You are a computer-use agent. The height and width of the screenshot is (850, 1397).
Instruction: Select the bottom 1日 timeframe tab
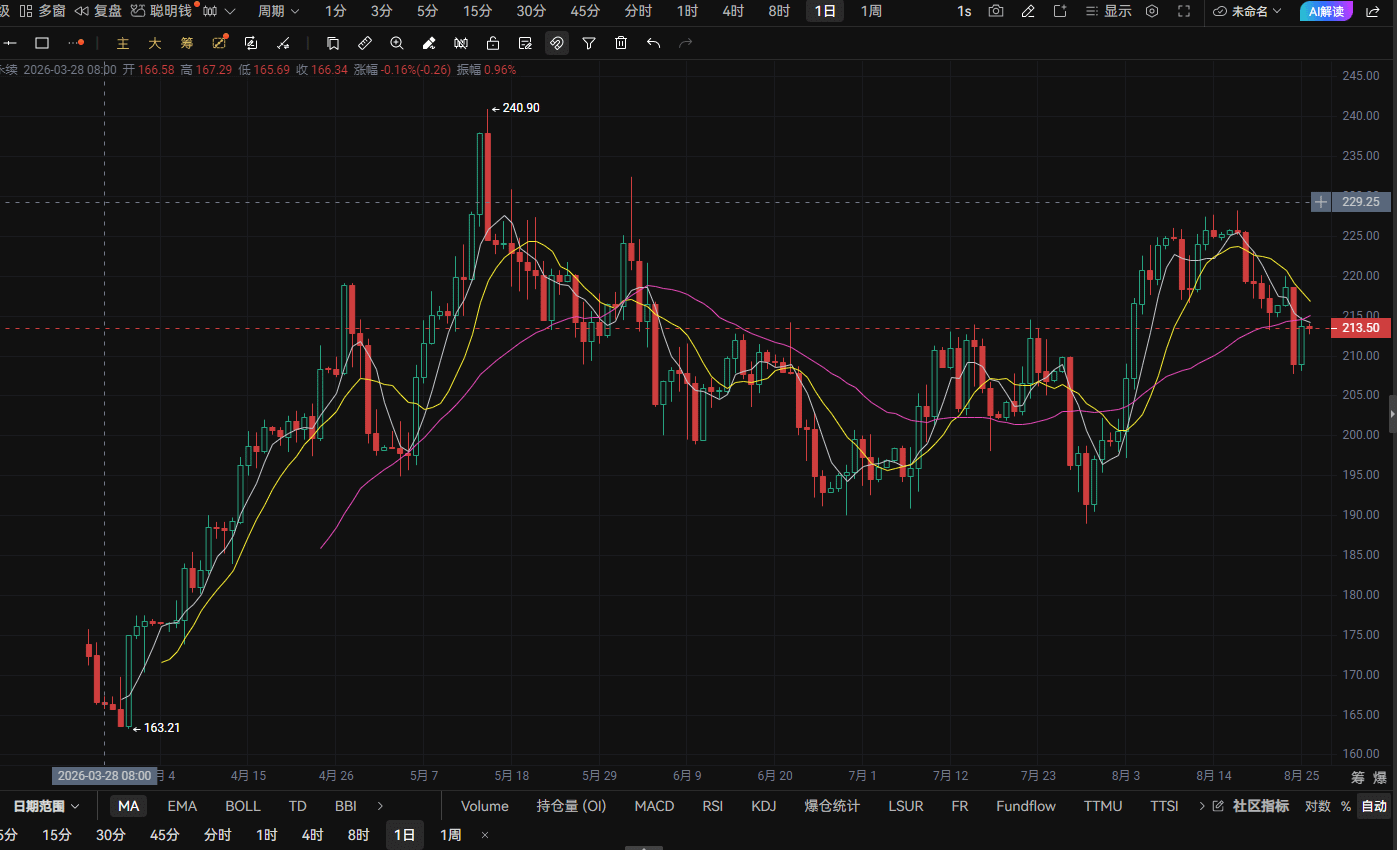pos(405,835)
